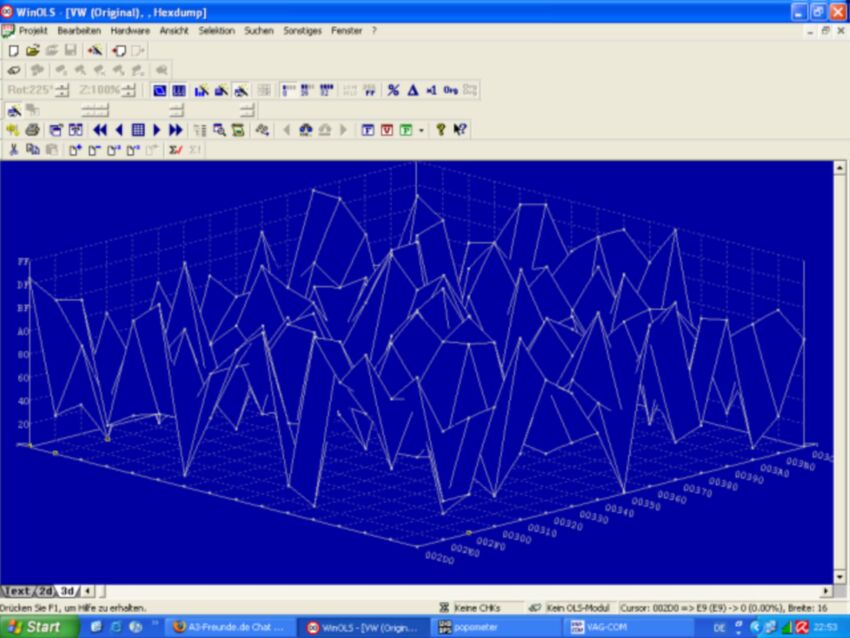Viewport: 850px width, 638px height.
Task: Jump backward with the double left arrow
Action: [100, 130]
